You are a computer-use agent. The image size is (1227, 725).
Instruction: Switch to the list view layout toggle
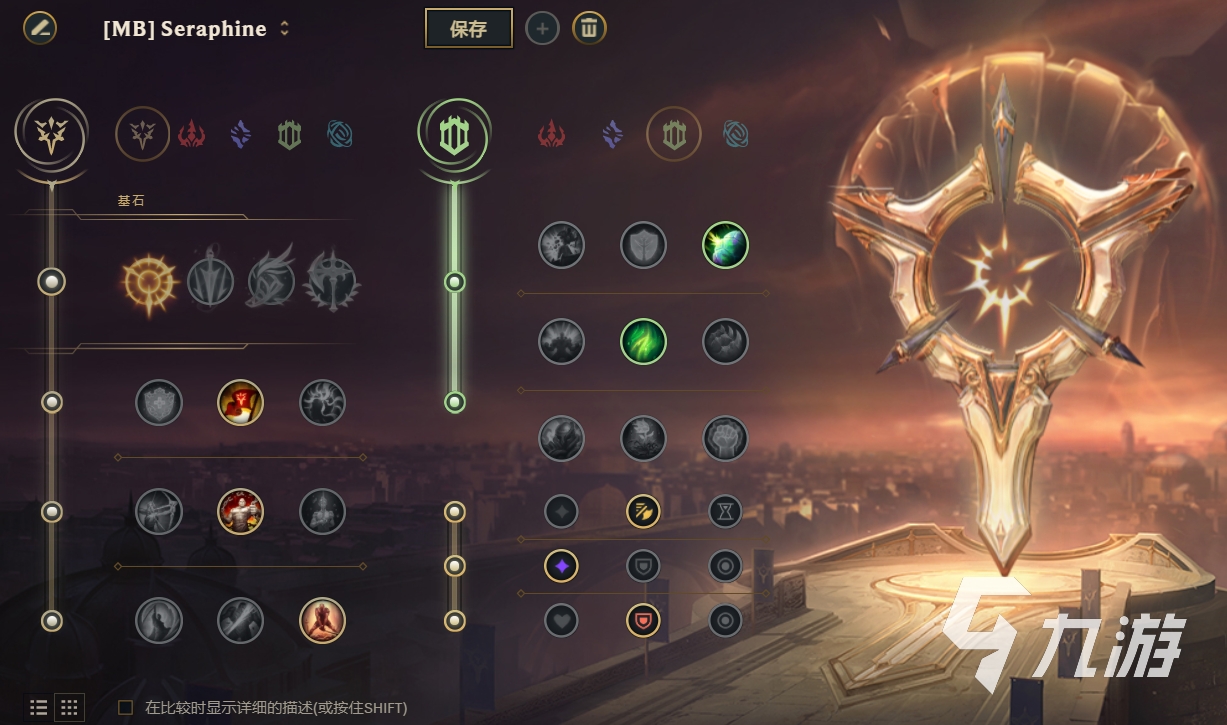pos(38,708)
